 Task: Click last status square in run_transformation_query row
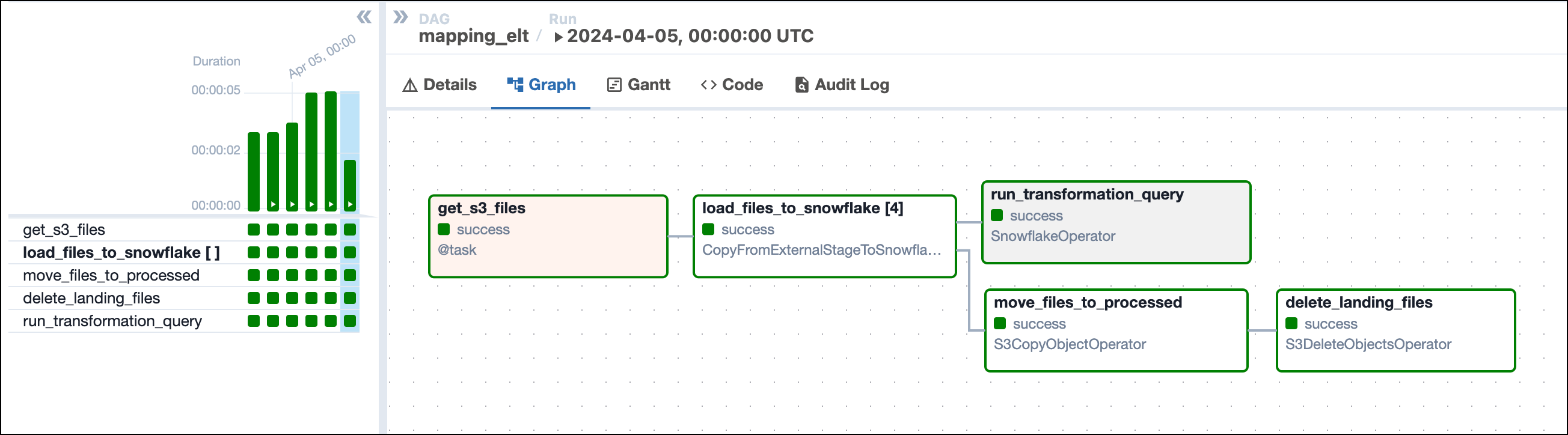350,321
